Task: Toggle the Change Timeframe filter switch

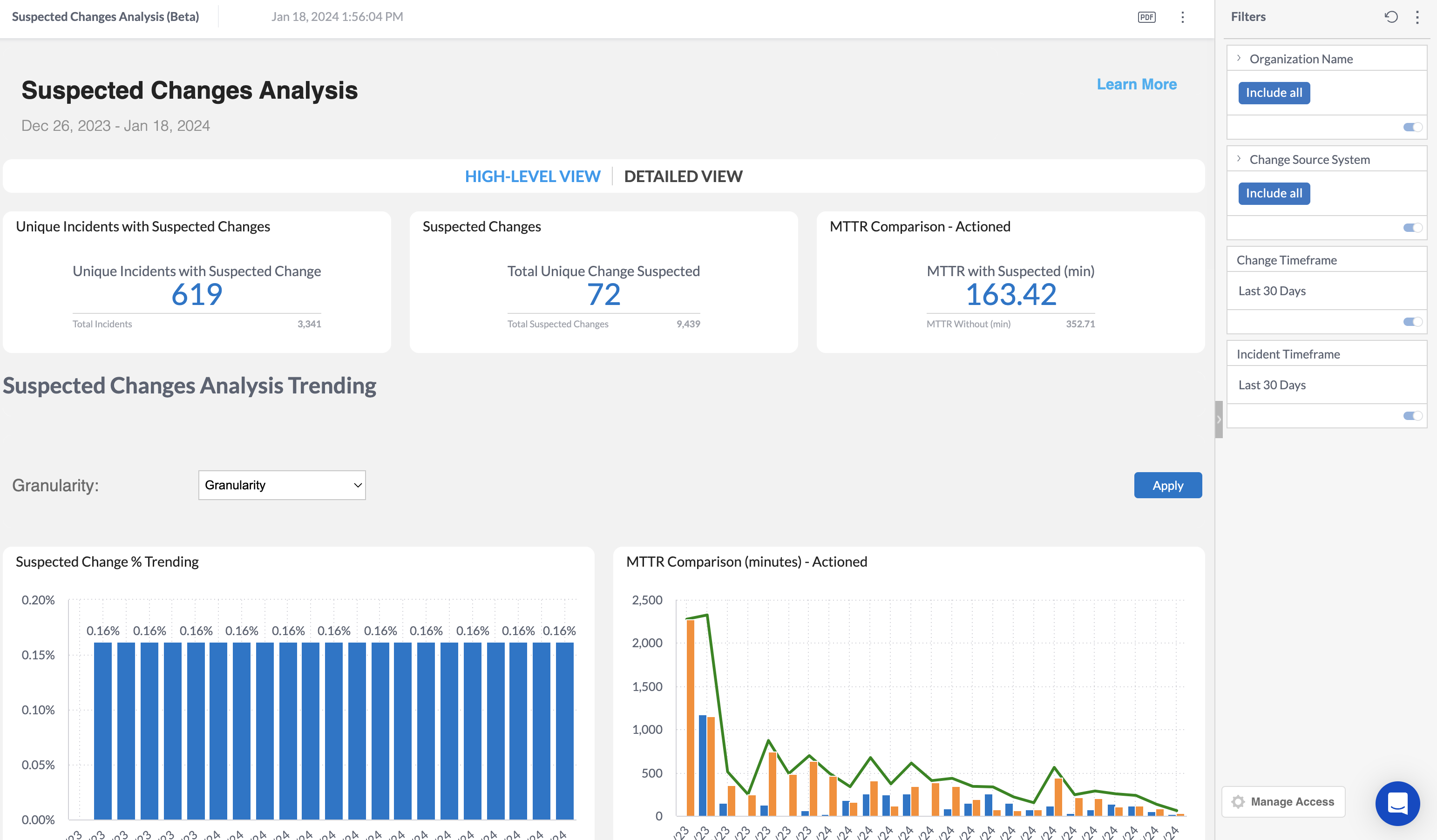Action: (x=1412, y=321)
